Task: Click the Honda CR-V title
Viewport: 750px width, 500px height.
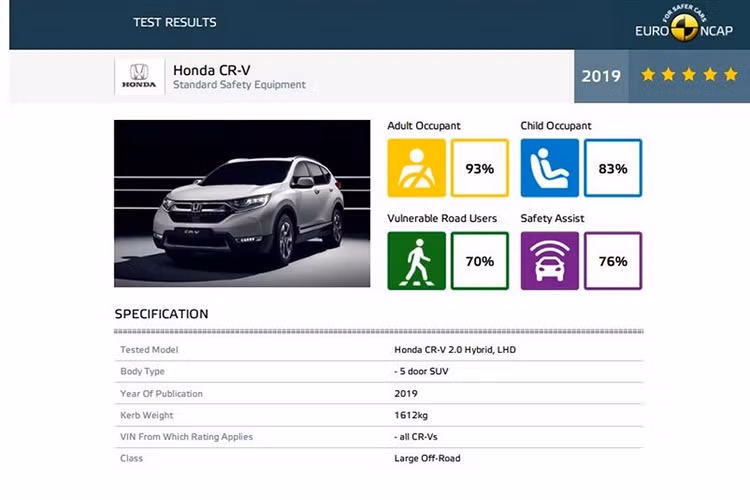Action: [x=211, y=70]
